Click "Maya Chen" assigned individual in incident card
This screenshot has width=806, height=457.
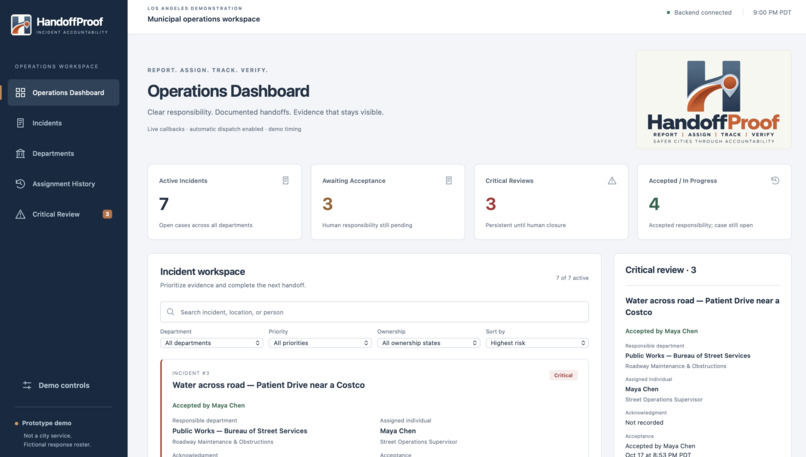(x=398, y=431)
